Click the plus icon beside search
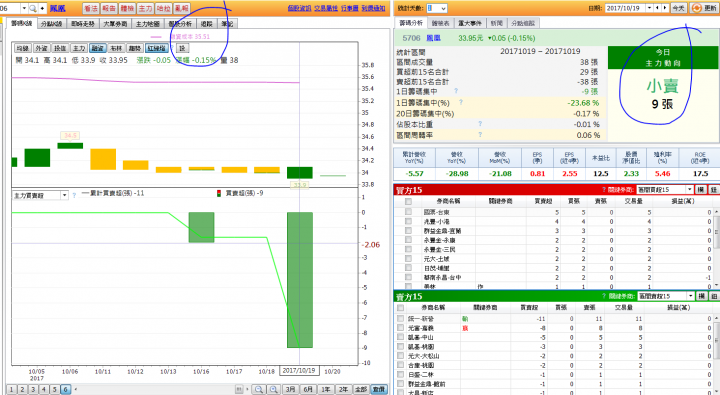This screenshot has height=395, width=720. click(x=42, y=8)
